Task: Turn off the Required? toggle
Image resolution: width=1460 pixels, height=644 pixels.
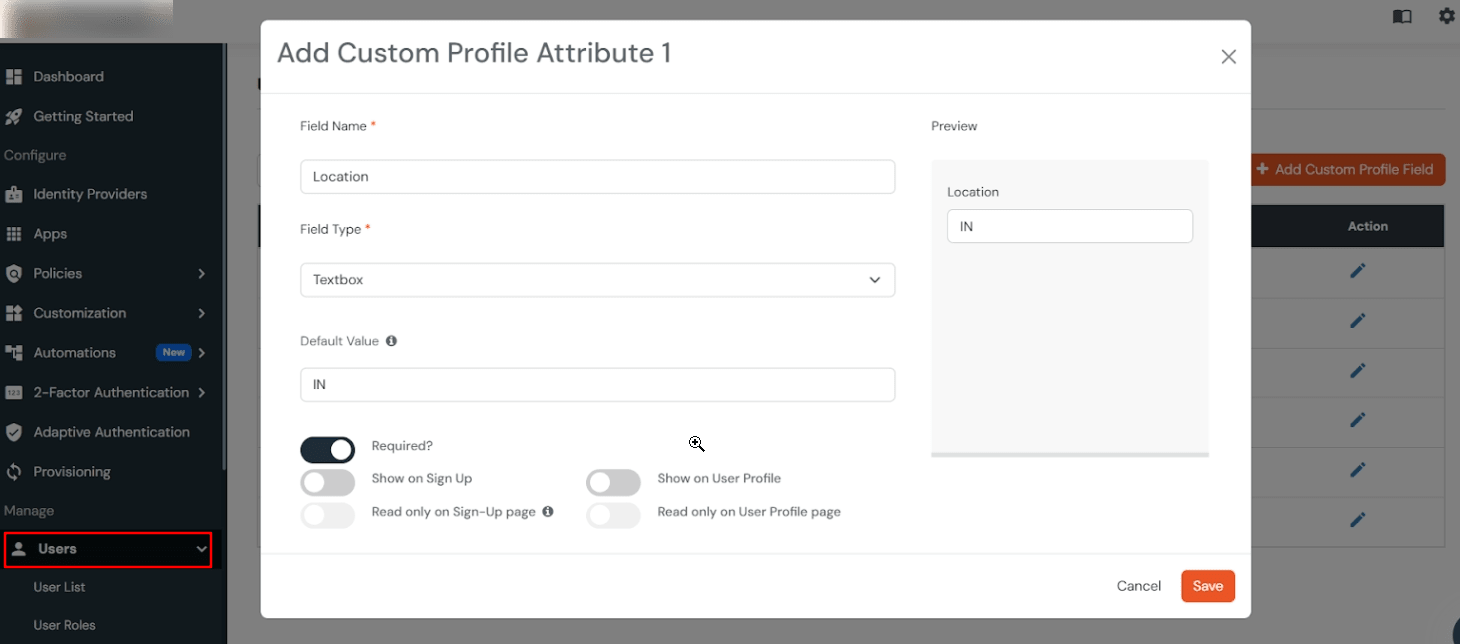Action: click(327, 449)
